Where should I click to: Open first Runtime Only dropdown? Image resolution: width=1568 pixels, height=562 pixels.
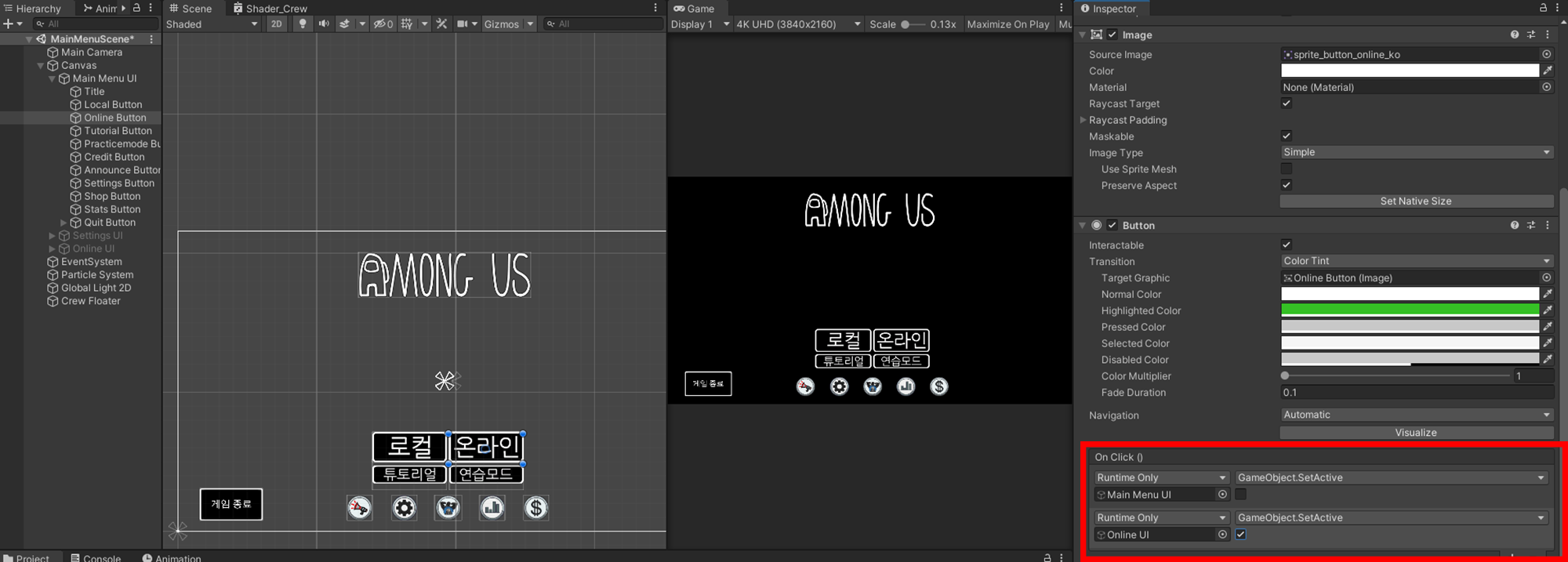click(1161, 477)
